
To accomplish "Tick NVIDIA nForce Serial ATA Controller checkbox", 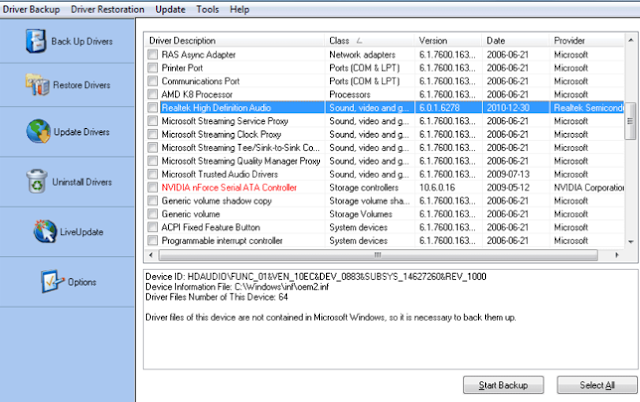I will (x=153, y=187).
